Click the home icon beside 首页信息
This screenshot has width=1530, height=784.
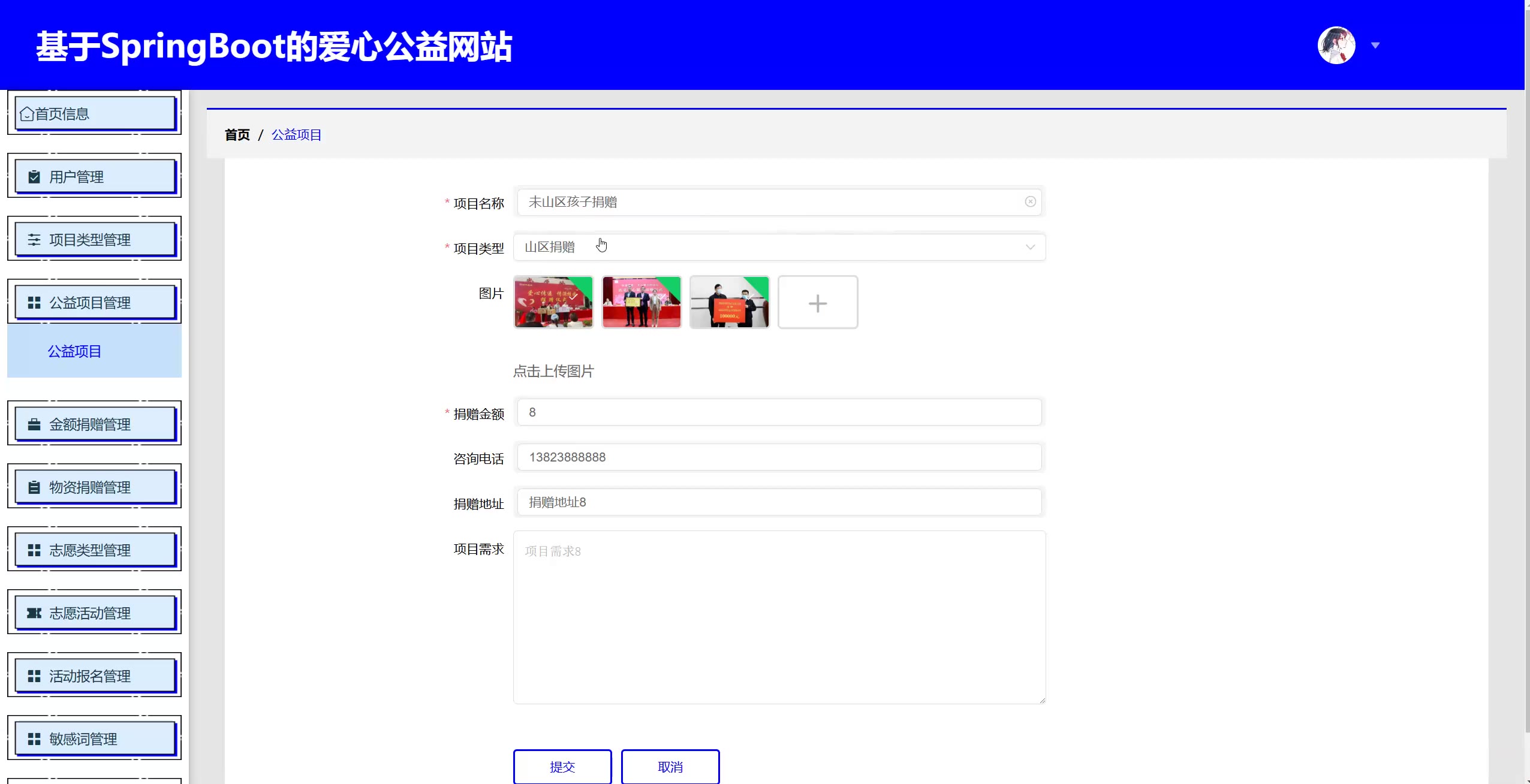[26, 114]
